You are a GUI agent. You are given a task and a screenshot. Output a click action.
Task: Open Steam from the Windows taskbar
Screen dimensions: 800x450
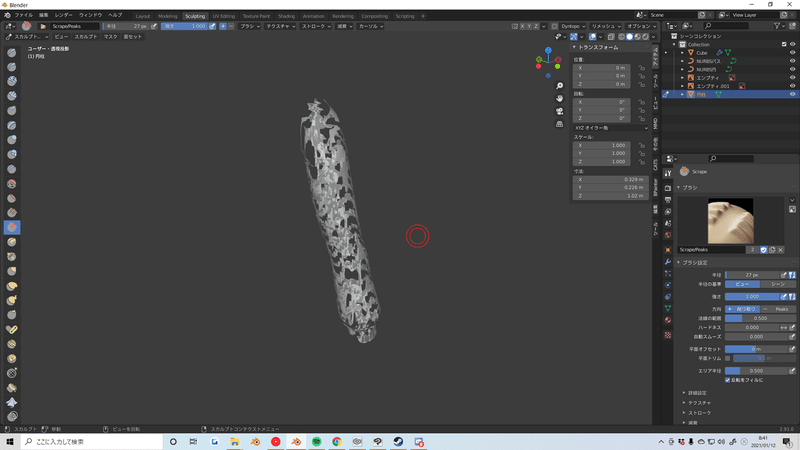(398, 441)
